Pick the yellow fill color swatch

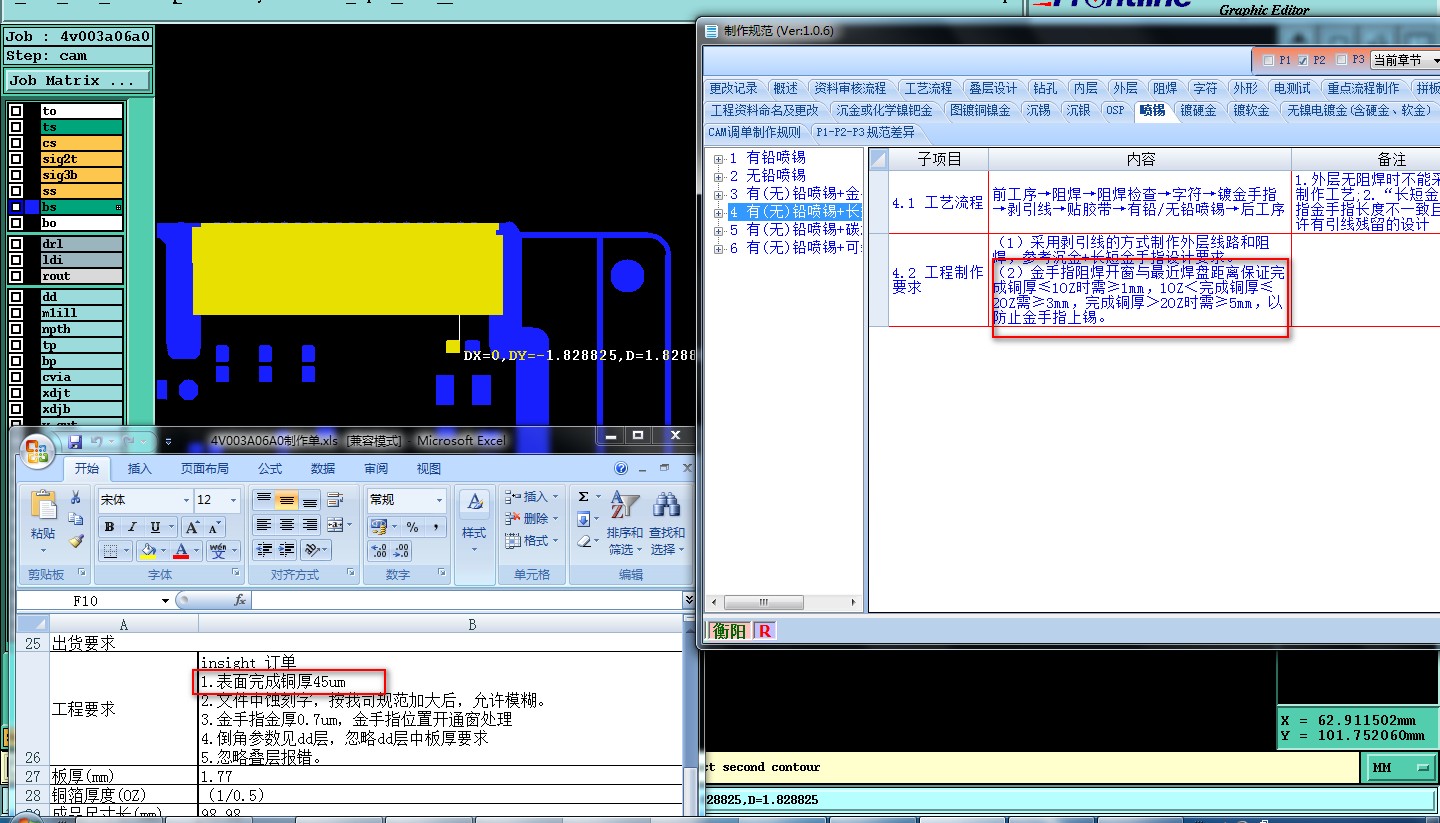coord(148,550)
